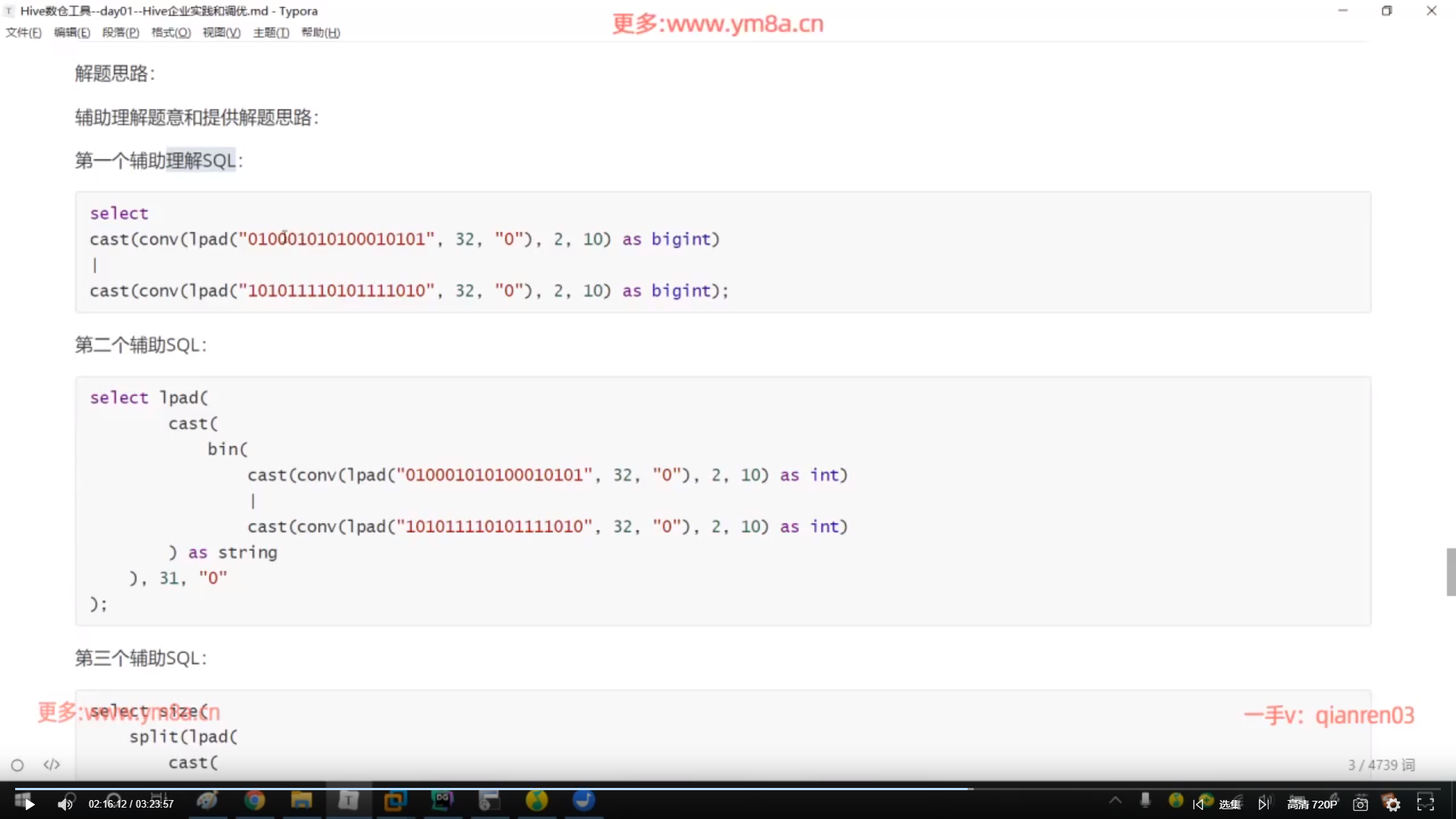Expand the system tray hidden icons chevron
Image resolution: width=1456 pixels, height=819 pixels.
(1115, 800)
